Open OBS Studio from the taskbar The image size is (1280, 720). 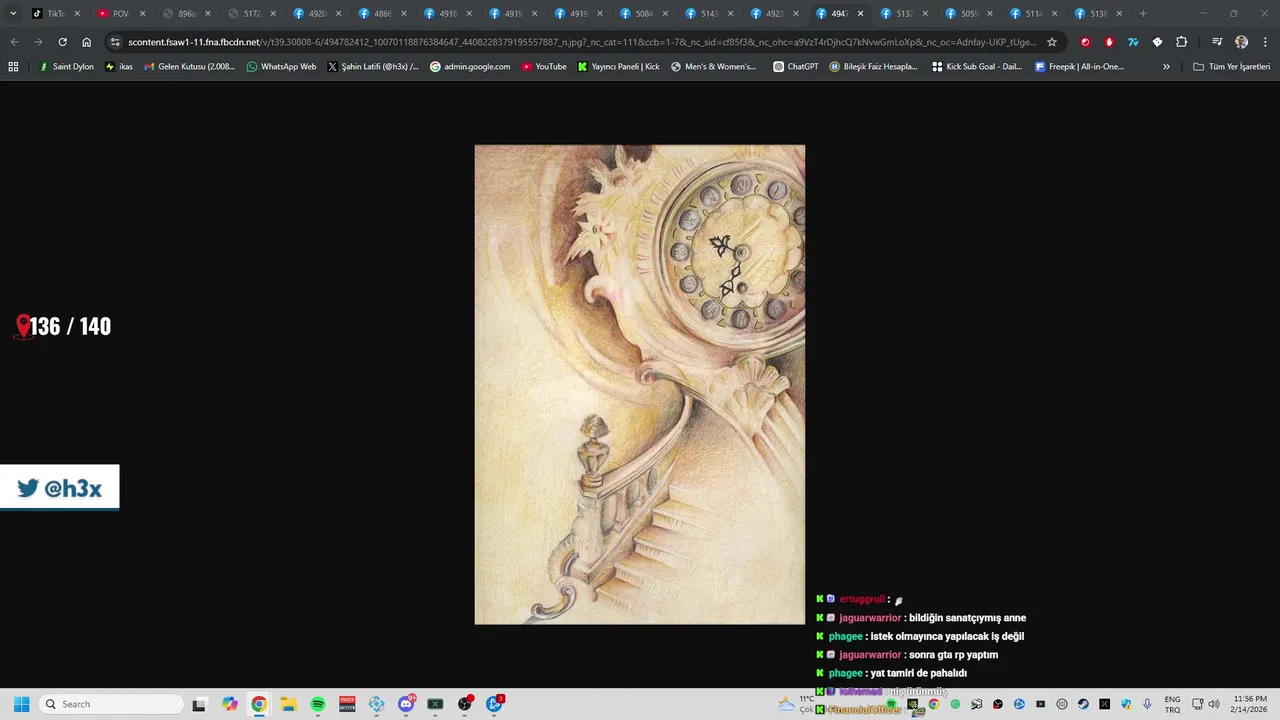coord(465,704)
